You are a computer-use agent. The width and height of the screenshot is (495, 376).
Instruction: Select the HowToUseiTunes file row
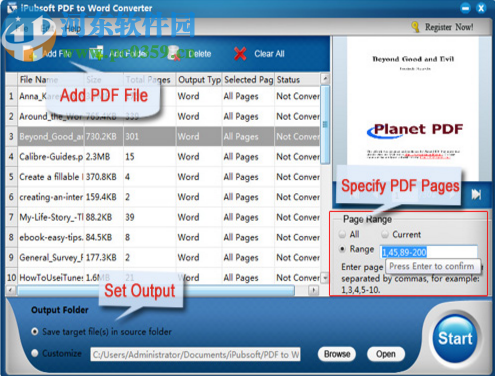(163, 277)
